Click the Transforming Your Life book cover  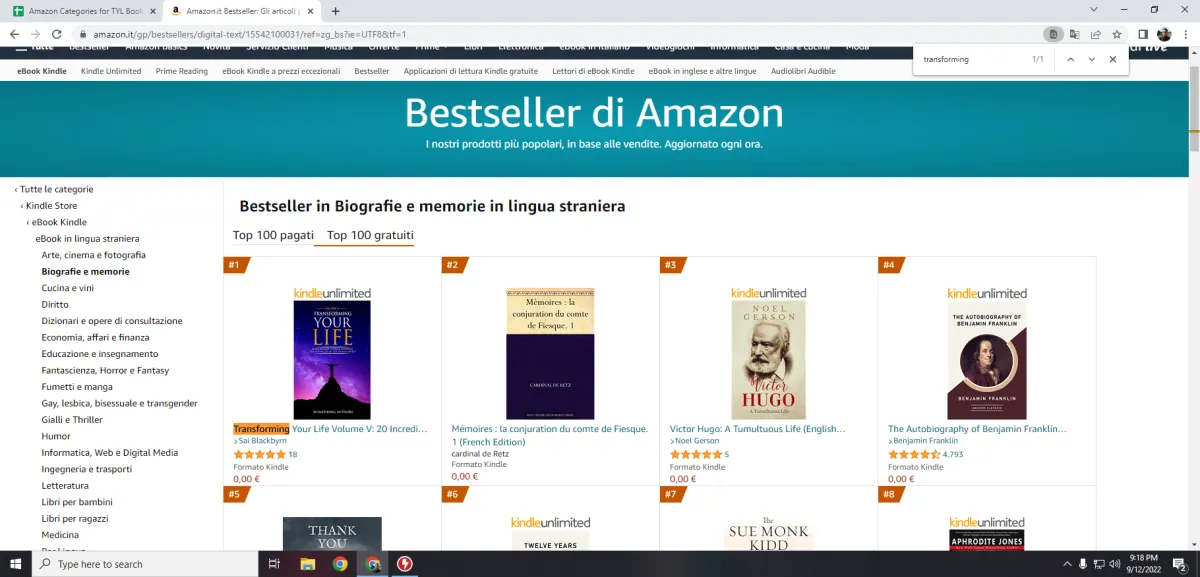click(332, 359)
